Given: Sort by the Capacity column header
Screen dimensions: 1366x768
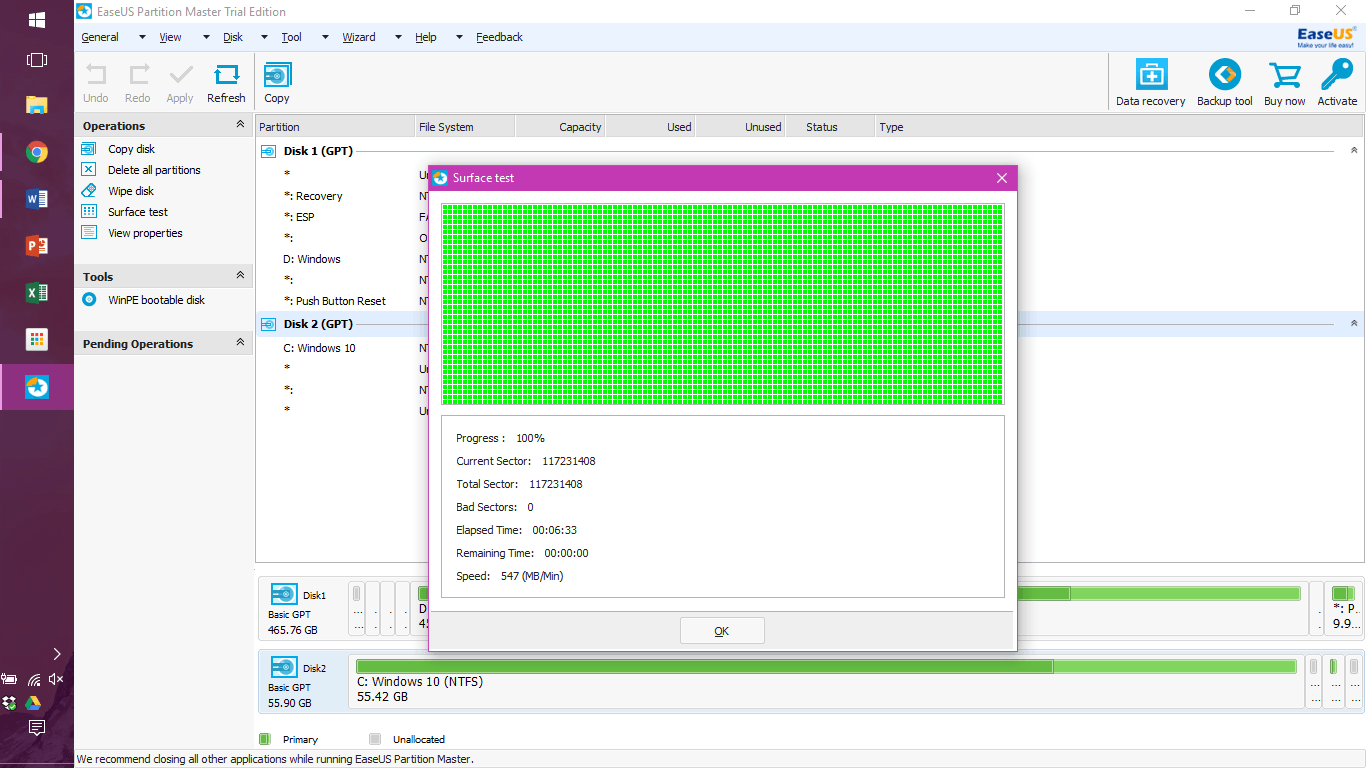Looking at the screenshot, I should point(560,127).
